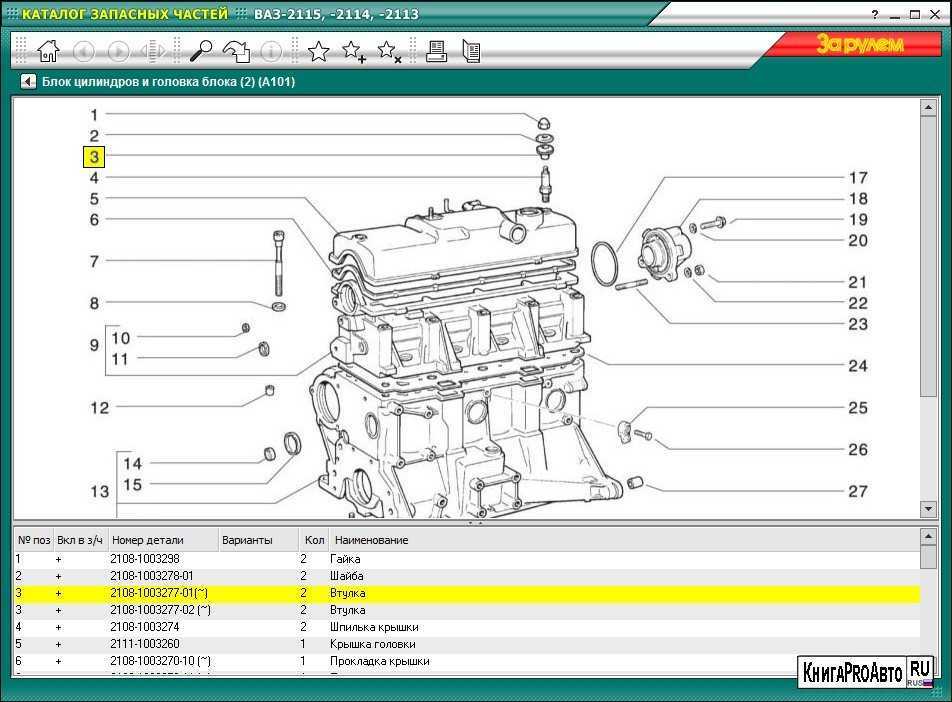Click callout number 27 in diagram
952x702 pixels.
click(858, 491)
